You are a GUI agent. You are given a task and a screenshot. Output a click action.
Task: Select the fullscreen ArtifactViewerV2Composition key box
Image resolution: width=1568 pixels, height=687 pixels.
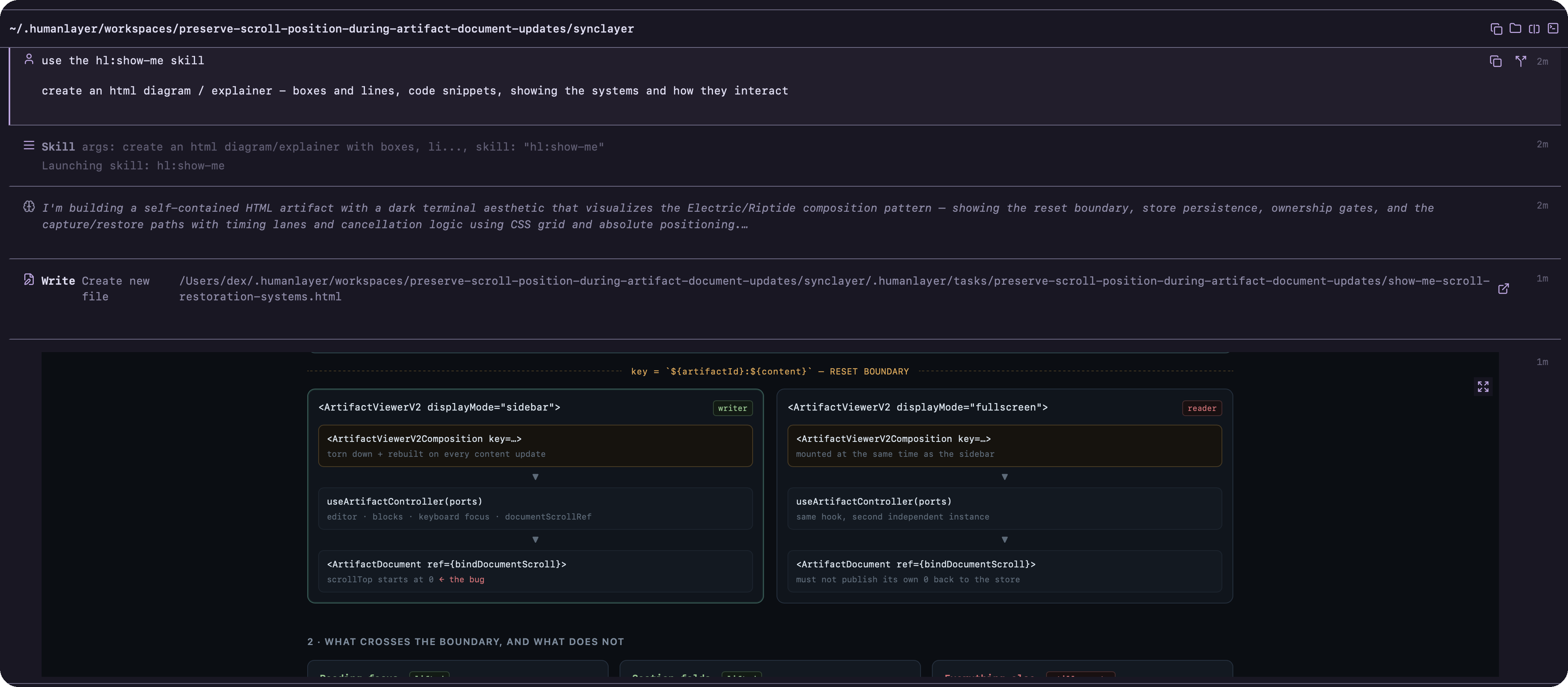(x=1005, y=446)
